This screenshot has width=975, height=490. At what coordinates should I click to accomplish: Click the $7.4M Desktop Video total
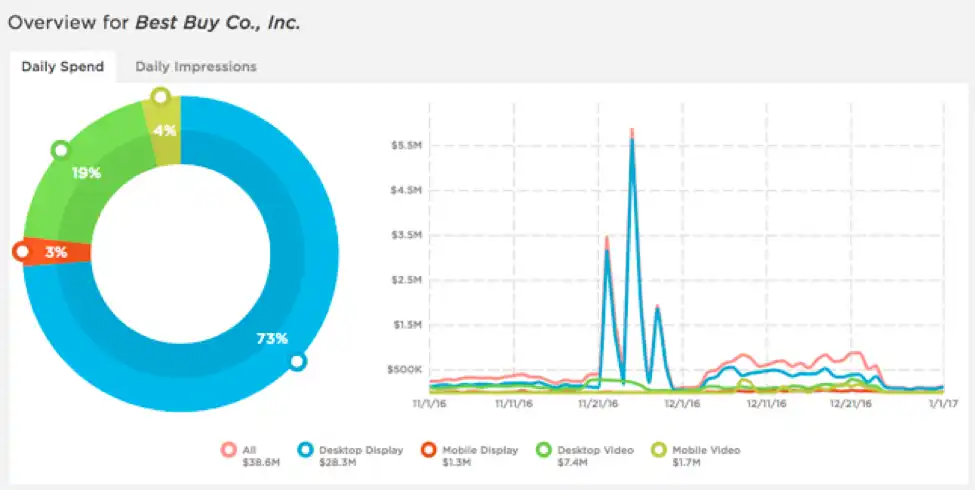tap(572, 463)
